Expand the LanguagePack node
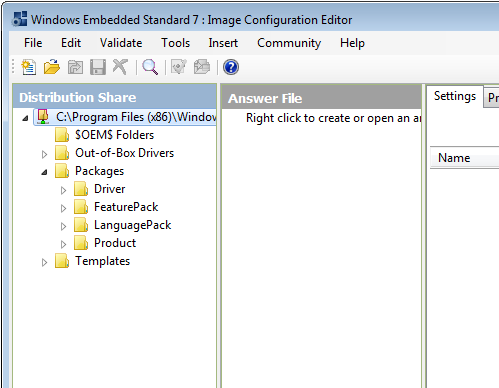 pos(63,226)
